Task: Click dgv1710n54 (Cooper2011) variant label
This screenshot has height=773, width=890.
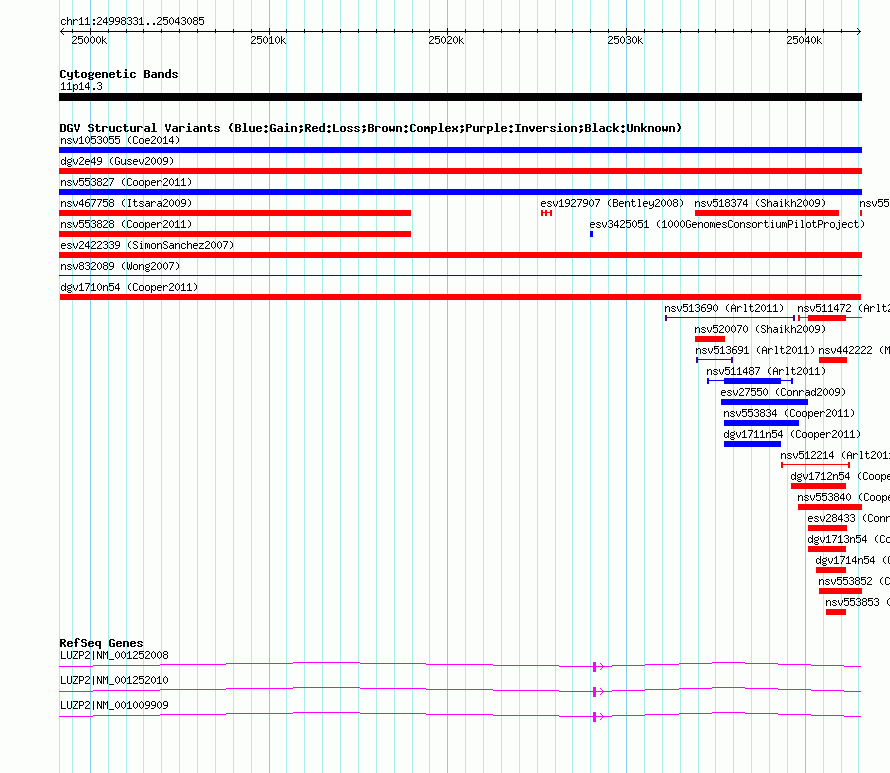Action: 129,287
